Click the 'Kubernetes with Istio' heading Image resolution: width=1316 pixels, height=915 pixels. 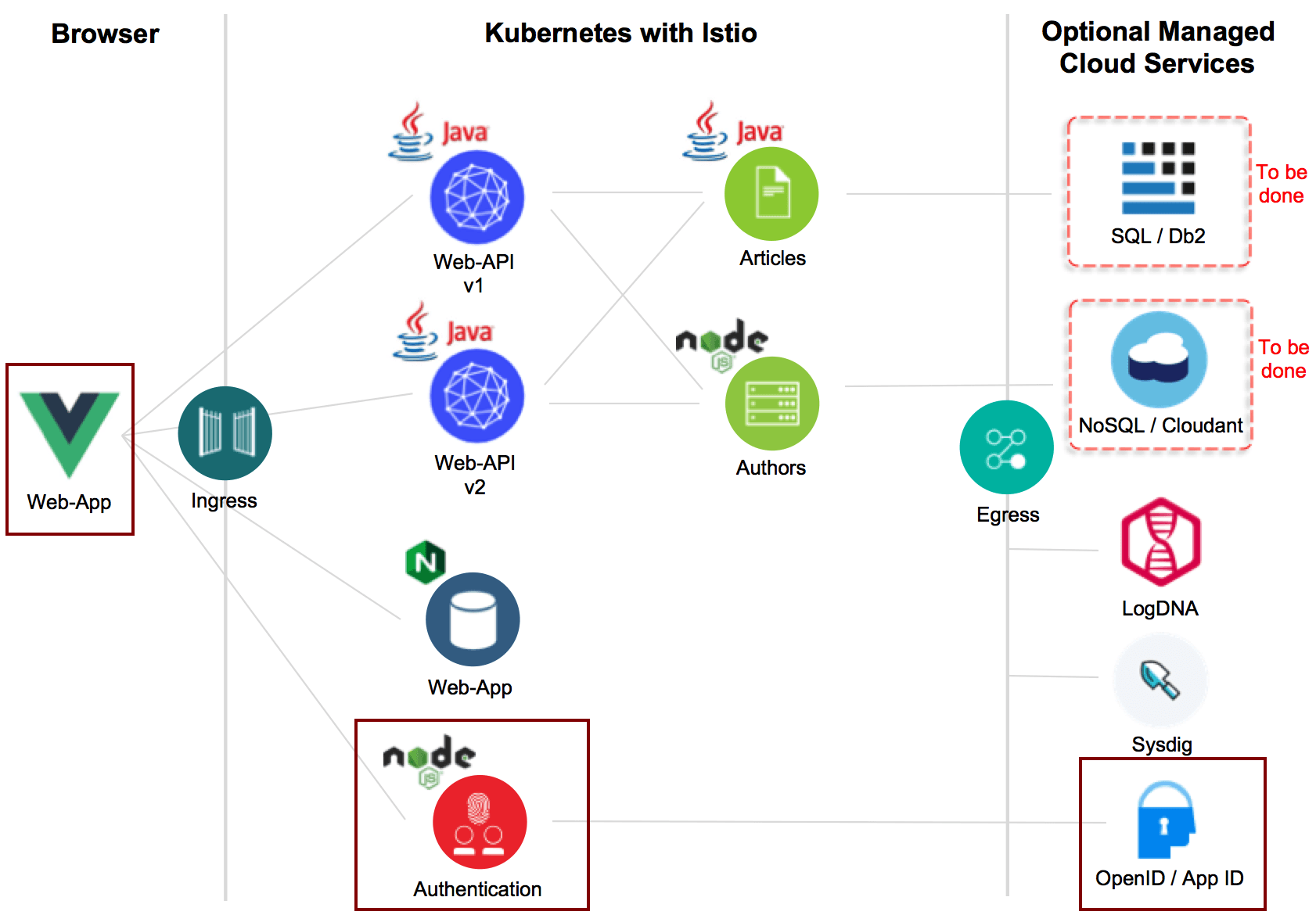point(620,33)
